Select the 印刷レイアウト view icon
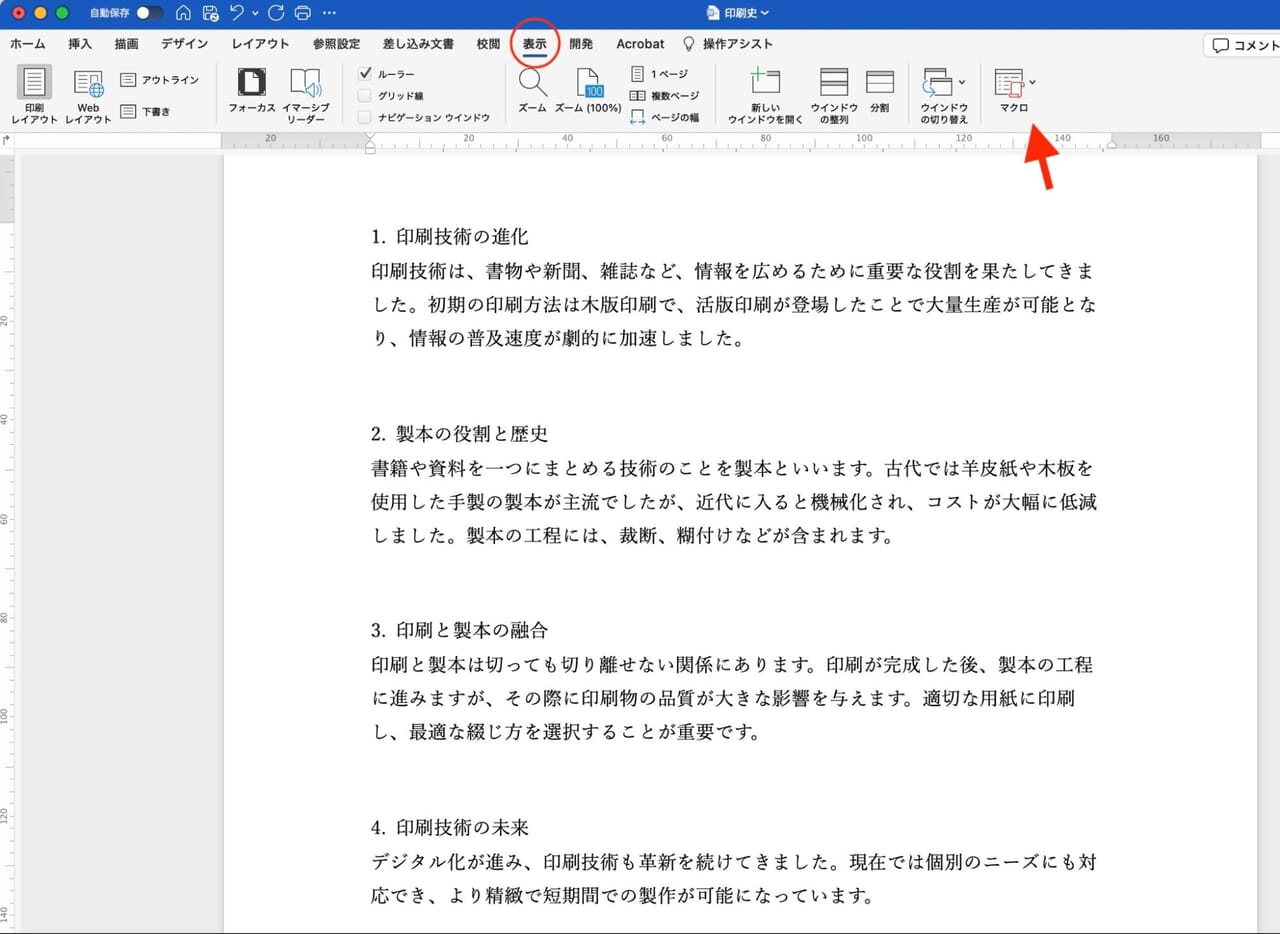The image size is (1280, 934). (34, 82)
